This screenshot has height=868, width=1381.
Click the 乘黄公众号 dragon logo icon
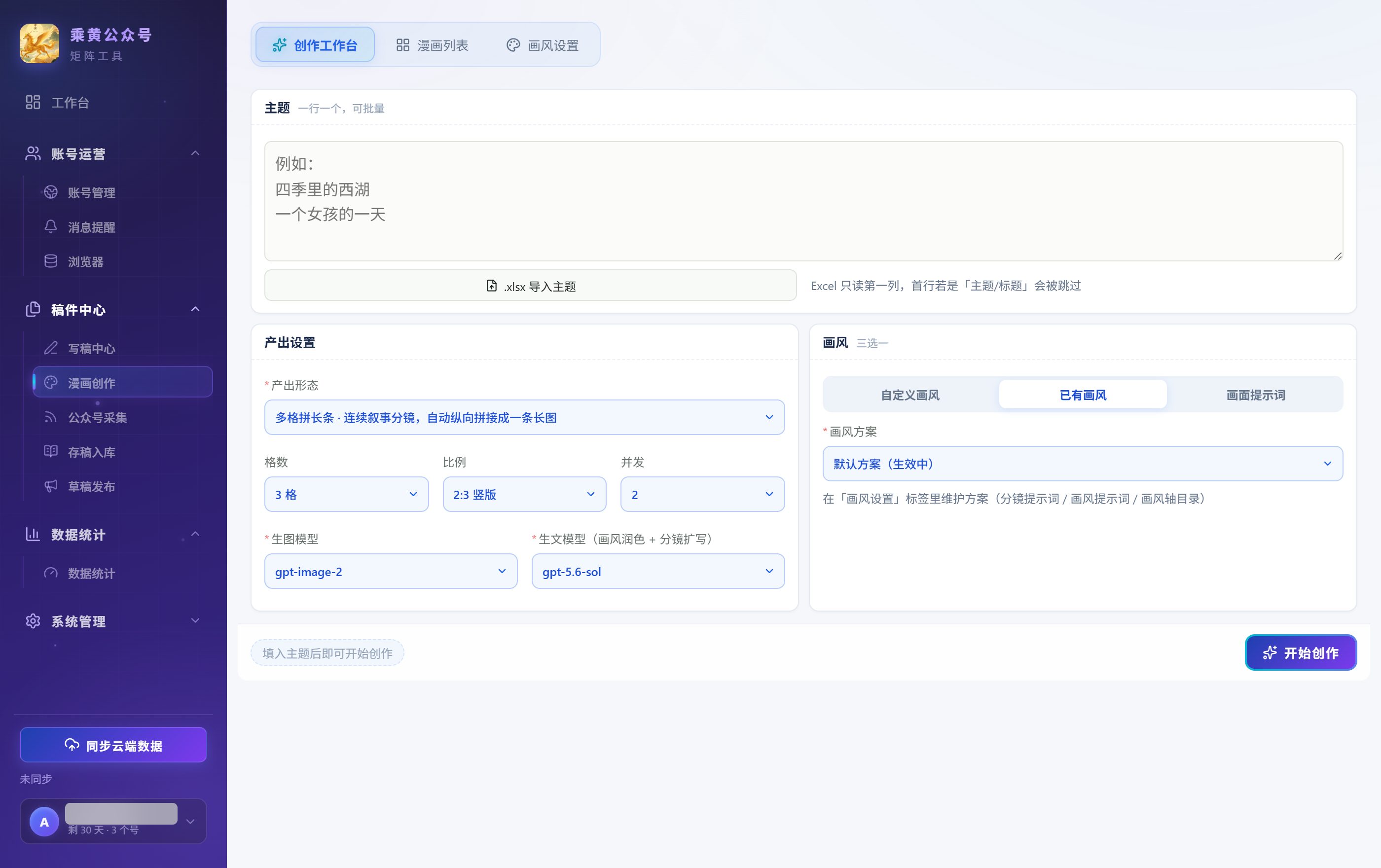click(39, 43)
